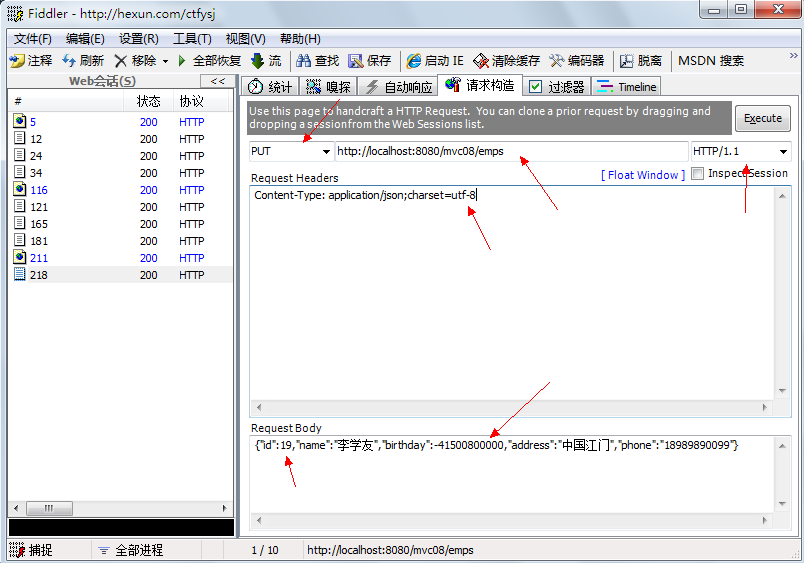Select the 请求构造 composer tab

tap(480, 85)
